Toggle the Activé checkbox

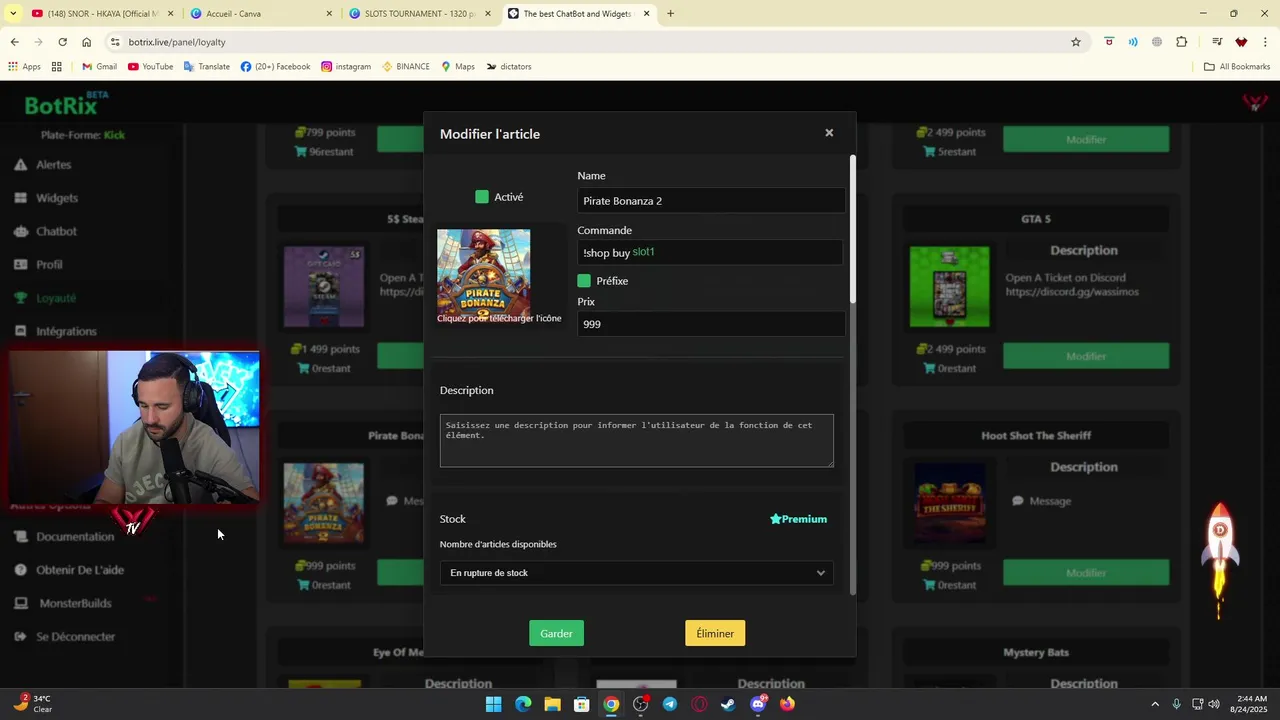482,197
